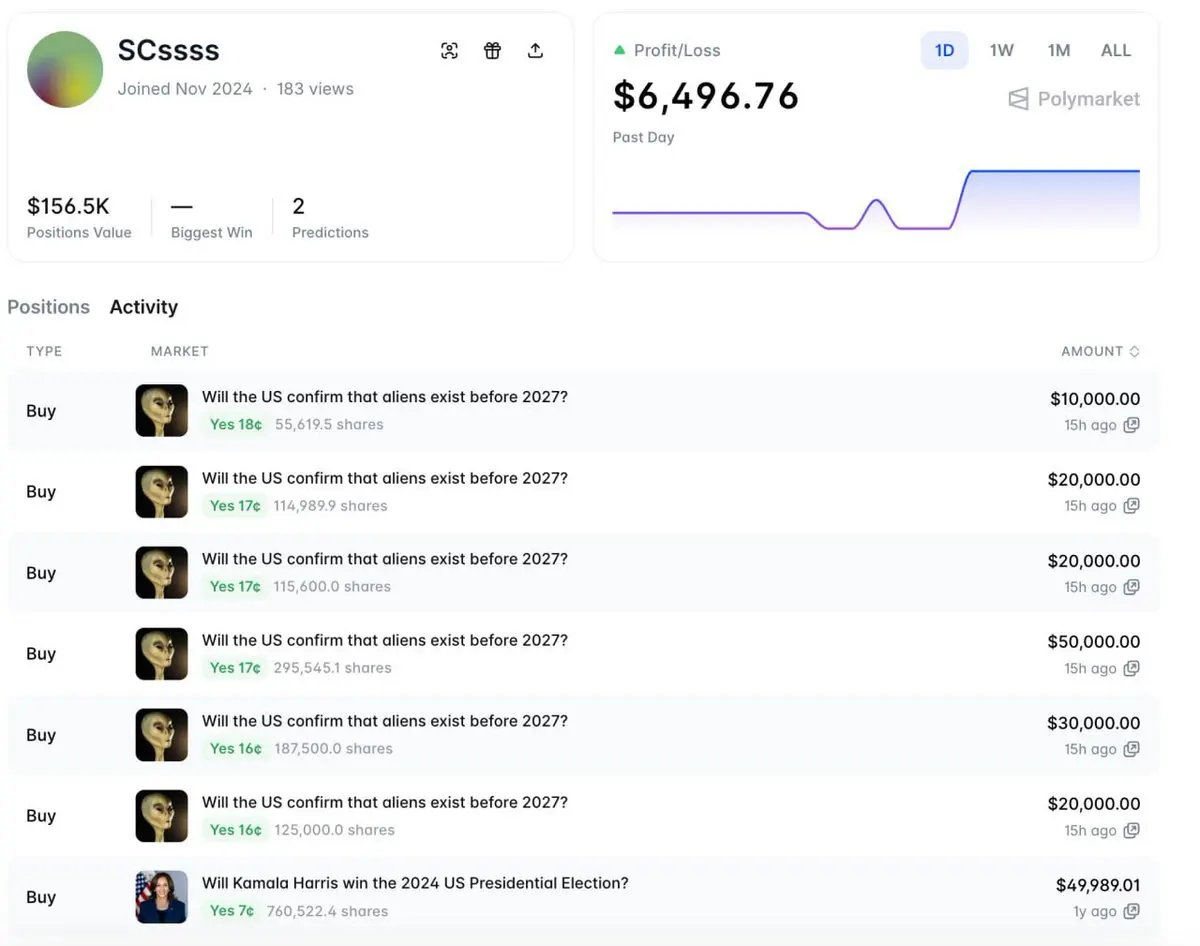Image resolution: width=1200 pixels, height=946 pixels.
Task: Click the $6,496.76 profit value
Action: point(706,96)
